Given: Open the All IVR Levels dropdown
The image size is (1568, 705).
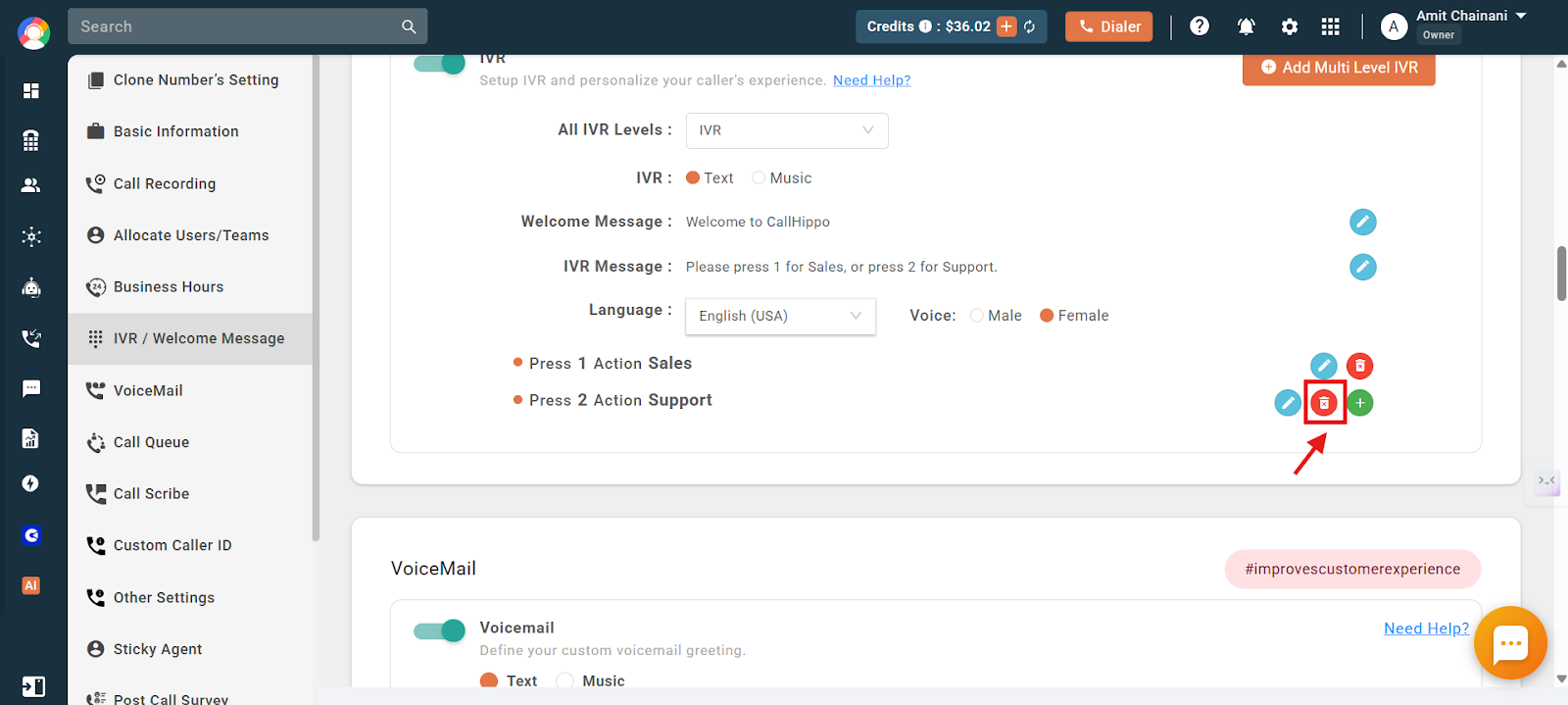Looking at the screenshot, I should coord(787,130).
